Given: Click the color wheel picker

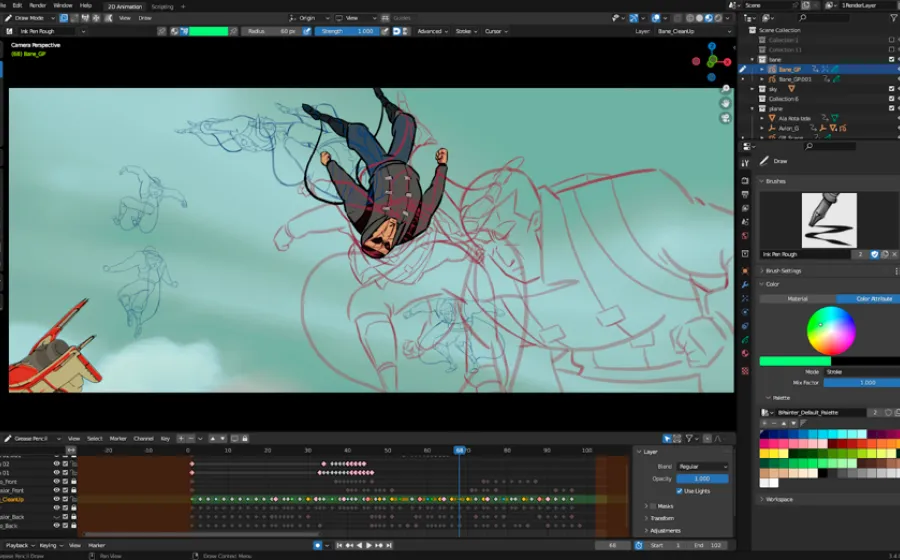Looking at the screenshot, I should pyautogui.click(x=831, y=331).
